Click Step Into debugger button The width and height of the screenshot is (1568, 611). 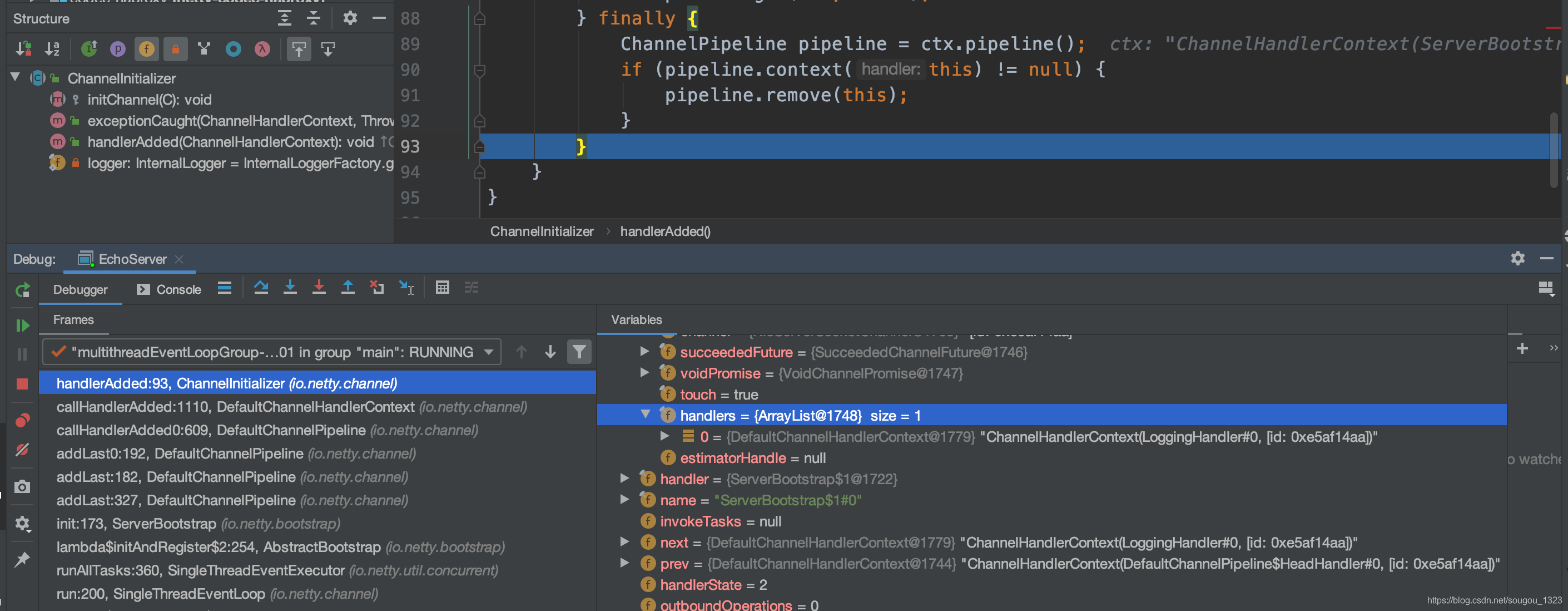click(290, 288)
